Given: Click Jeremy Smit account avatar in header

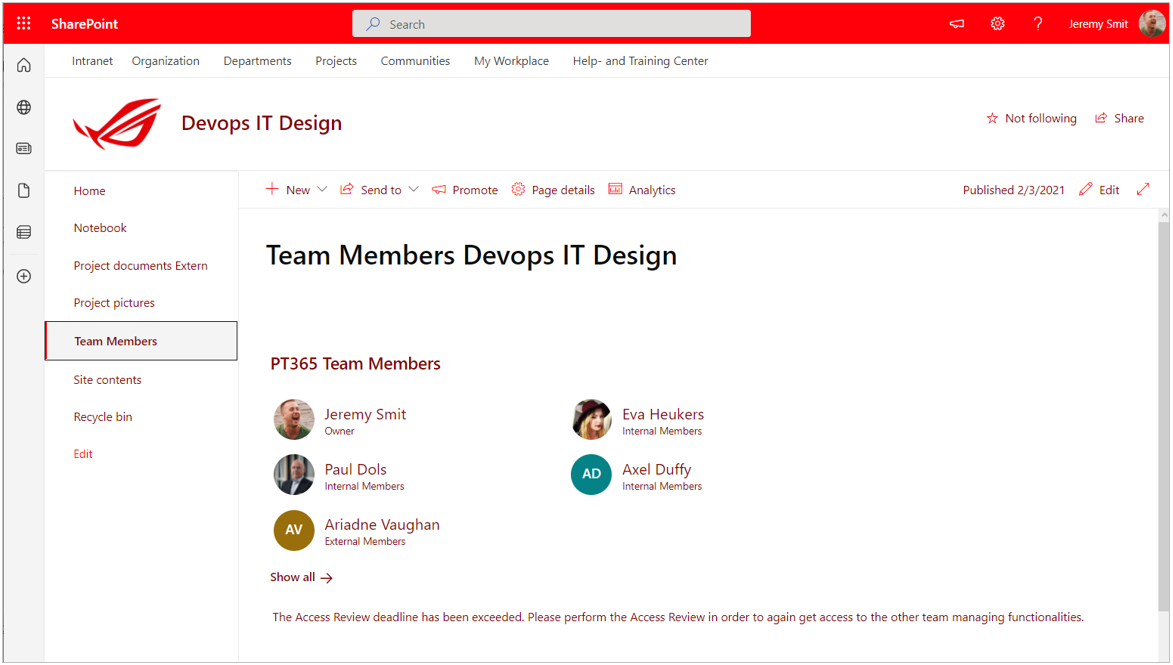Looking at the screenshot, I should coord(1151,24).
